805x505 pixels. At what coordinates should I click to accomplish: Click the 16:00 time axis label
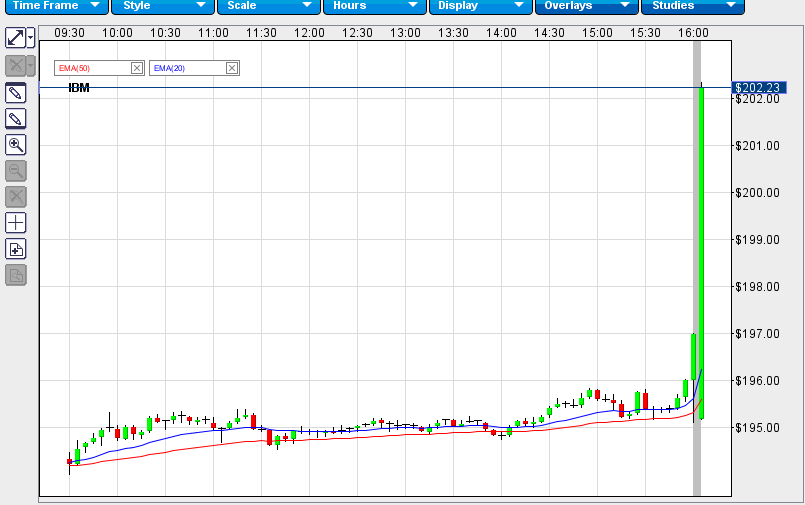(x=693, y=33)
